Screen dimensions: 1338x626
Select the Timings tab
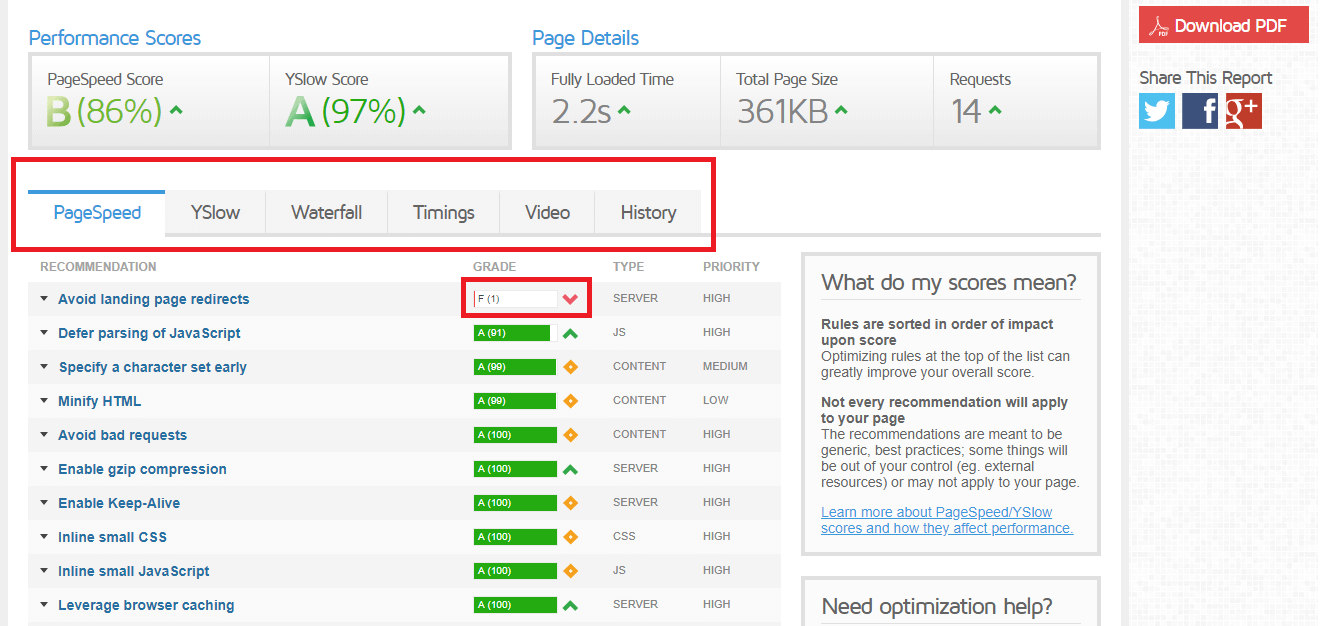pyautogui.click(x=443, y=213)
